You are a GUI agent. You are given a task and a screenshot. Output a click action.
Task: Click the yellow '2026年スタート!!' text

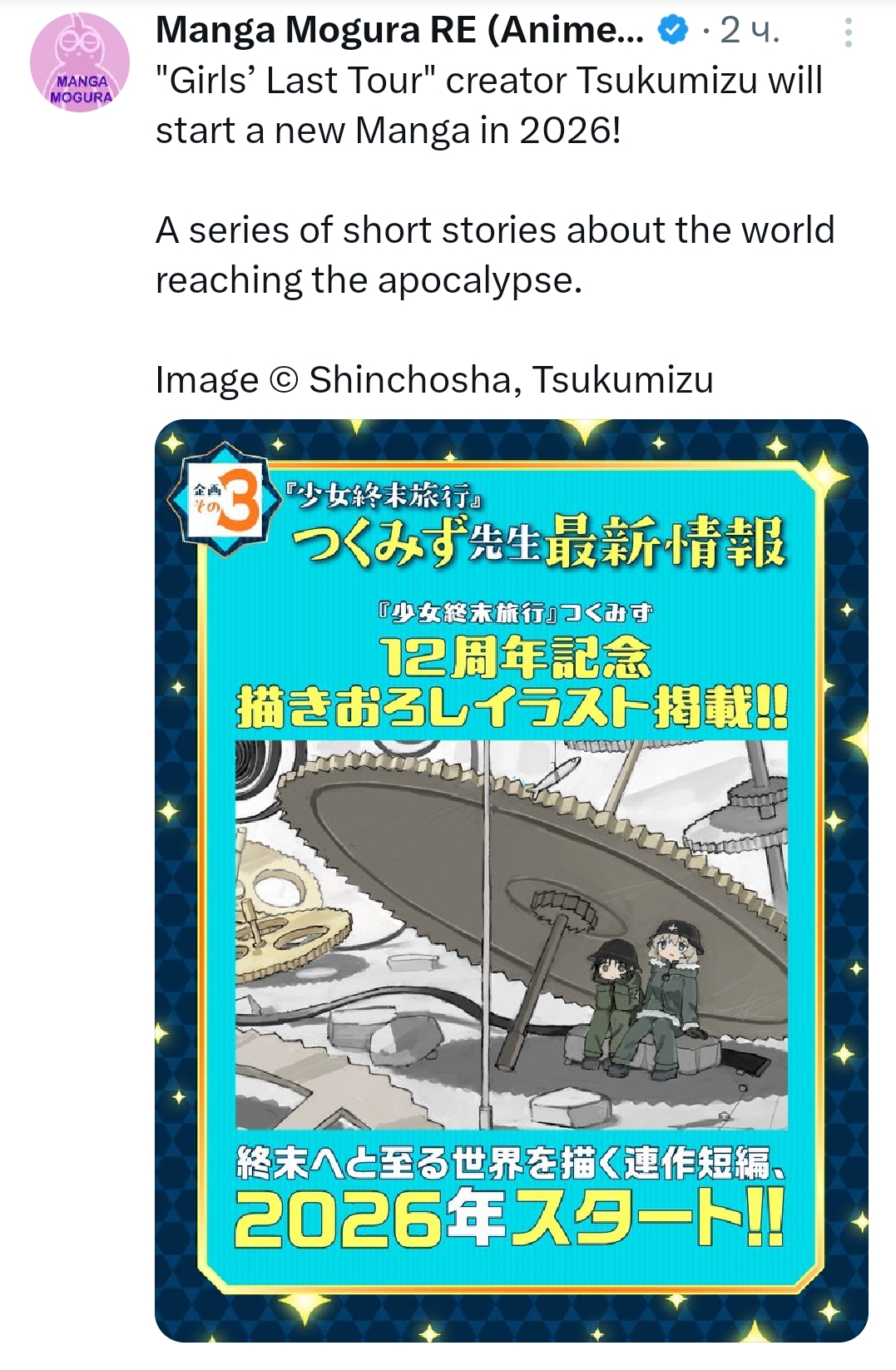(509, 1217)
